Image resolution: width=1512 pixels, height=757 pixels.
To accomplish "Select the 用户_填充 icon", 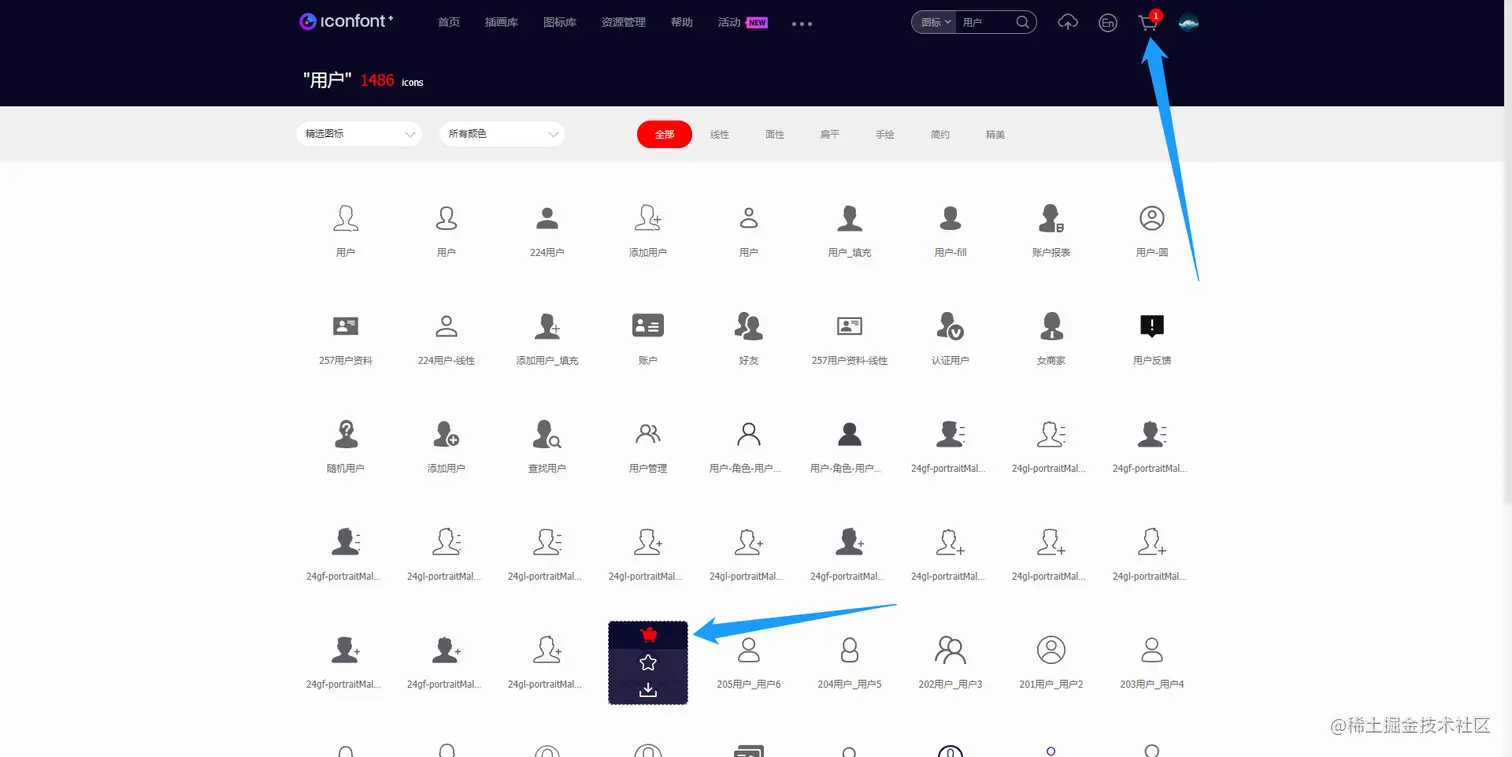I will click(x=850, y=218).
